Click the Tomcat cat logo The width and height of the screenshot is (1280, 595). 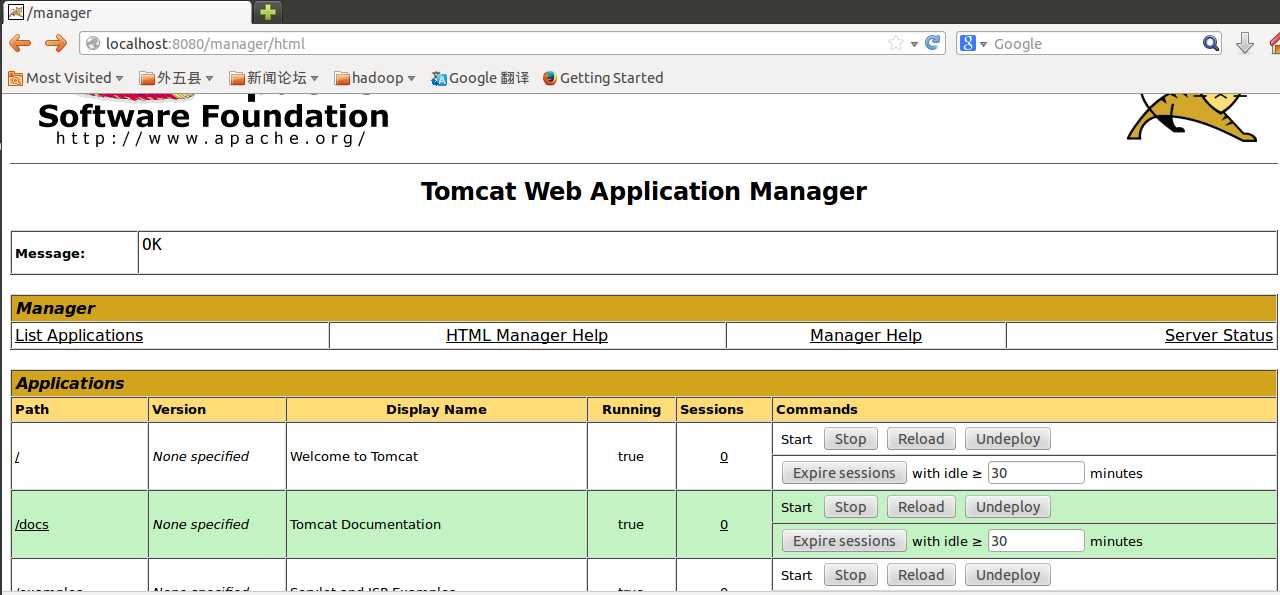pyautogui.click(x=1192, y=117)
